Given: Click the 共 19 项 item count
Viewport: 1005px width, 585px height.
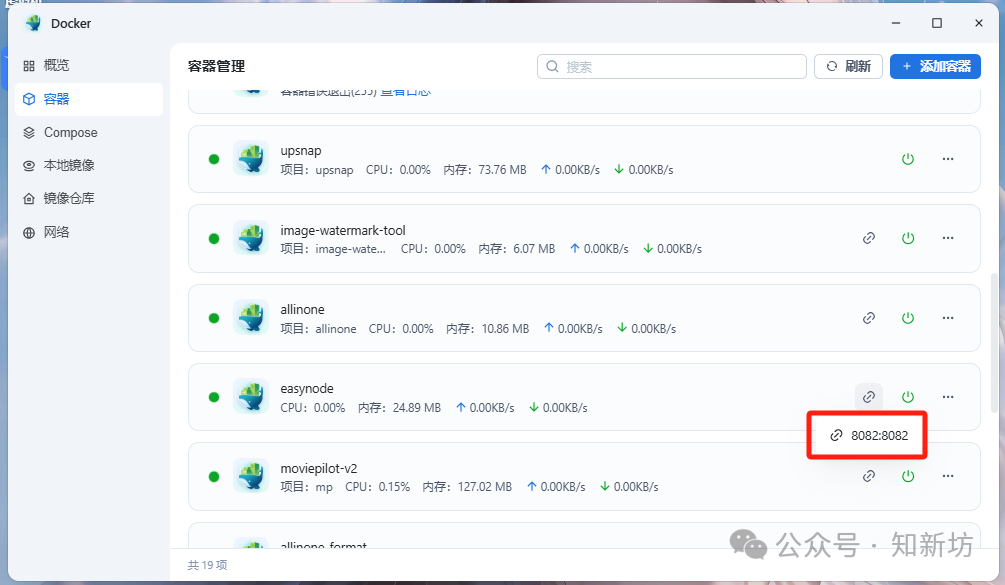Looking at the screenshot, I should (x=207, y=565).
